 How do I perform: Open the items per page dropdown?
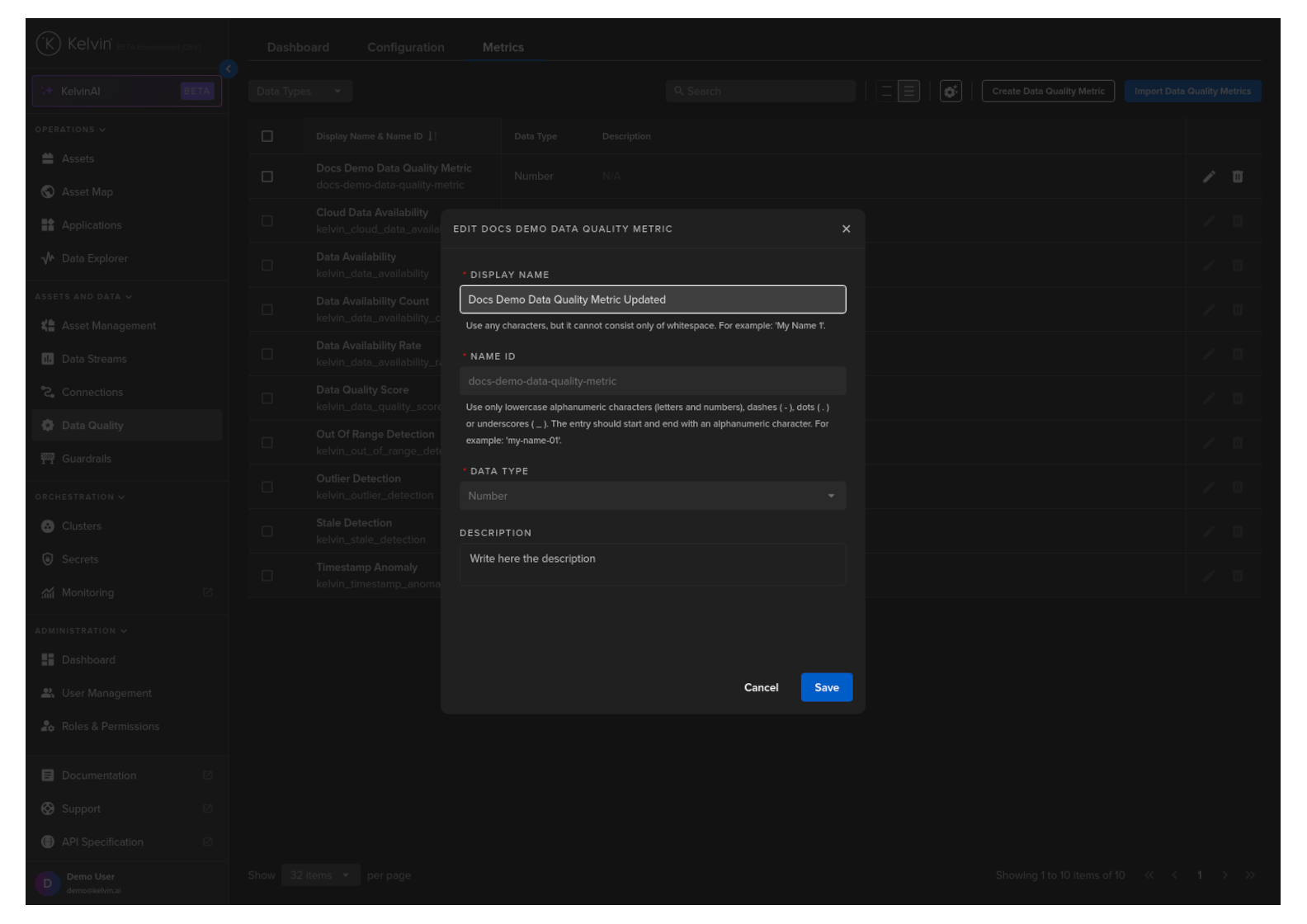click(x=318, y=875)
